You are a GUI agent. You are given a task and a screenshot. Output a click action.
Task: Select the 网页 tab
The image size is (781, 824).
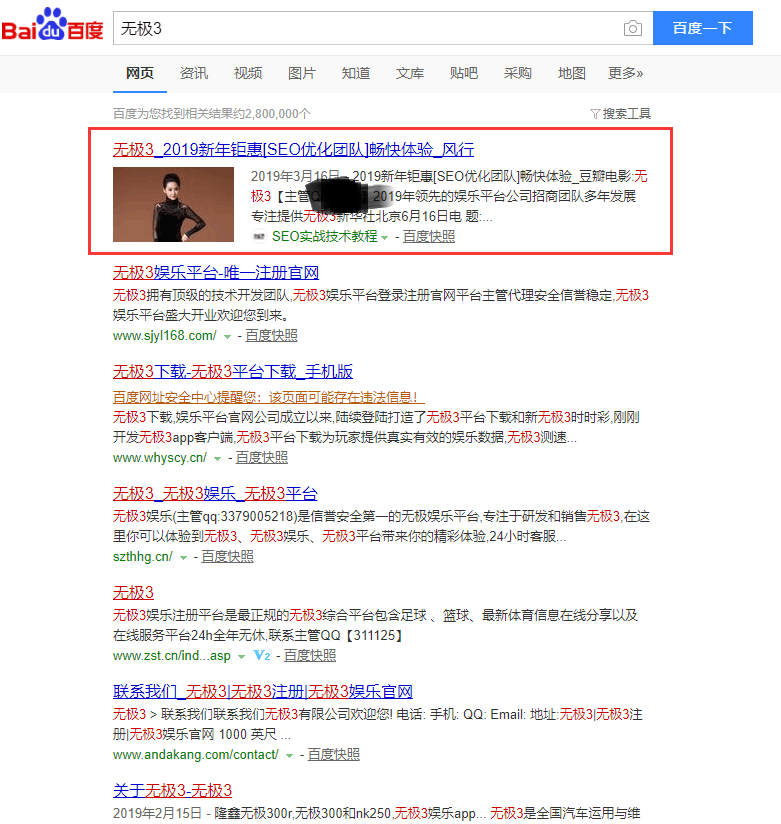pyautogui.click(x=140, y=73)
